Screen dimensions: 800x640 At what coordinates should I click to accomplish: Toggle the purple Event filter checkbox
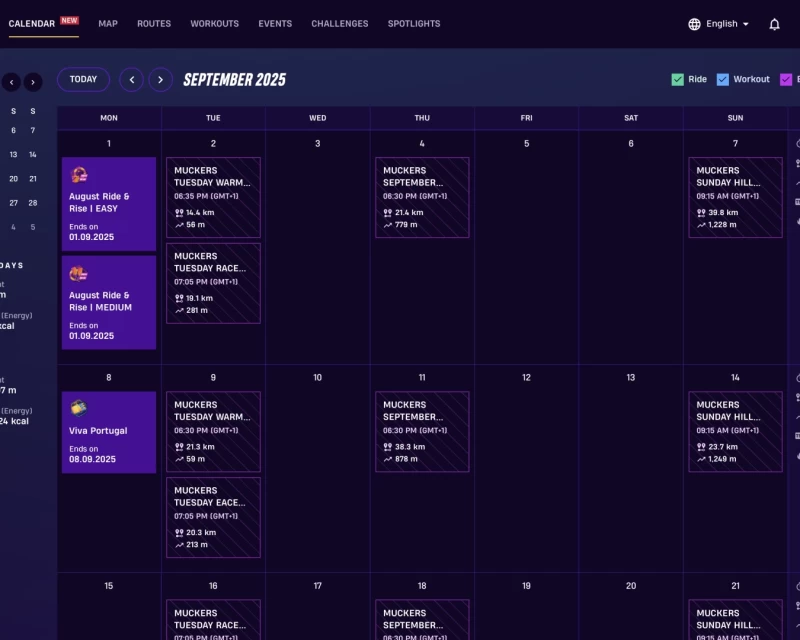[x=785, y=79]
